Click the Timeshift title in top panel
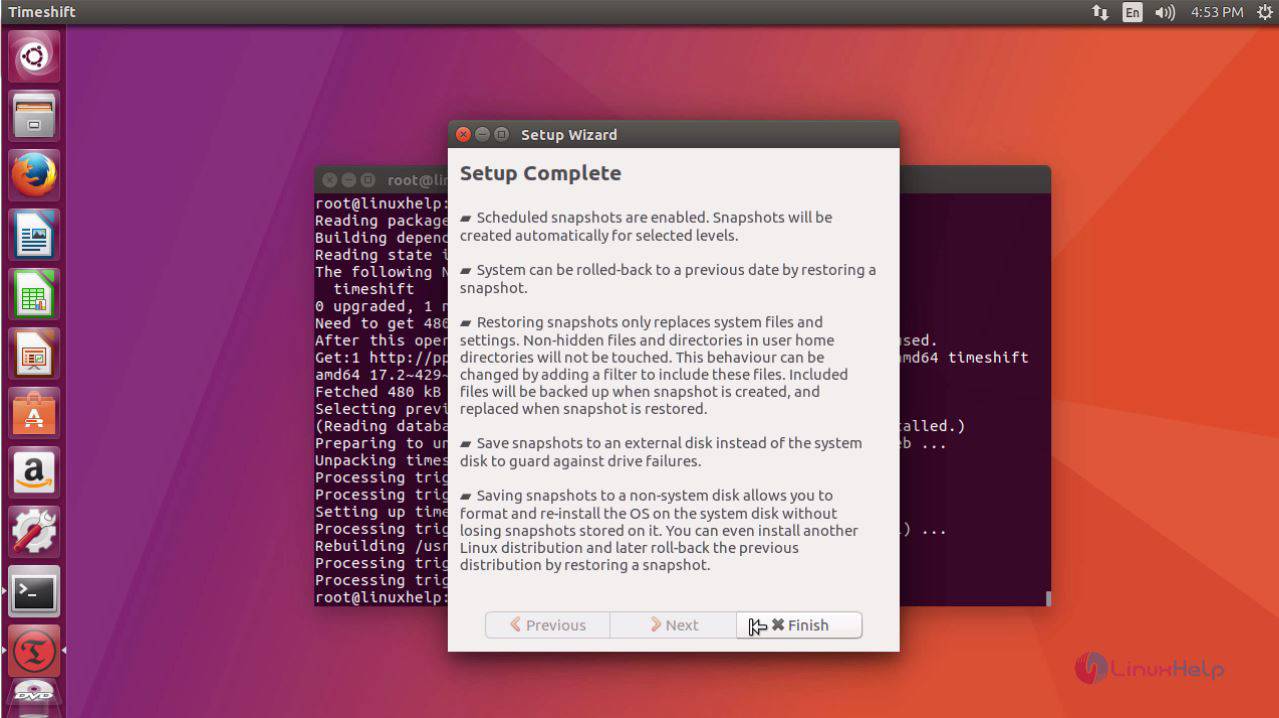1279x718 pixels. pos(42,12)
